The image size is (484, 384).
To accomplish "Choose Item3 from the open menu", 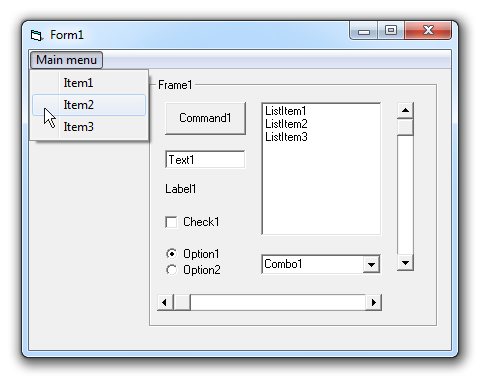I will [x=89, y=127].
